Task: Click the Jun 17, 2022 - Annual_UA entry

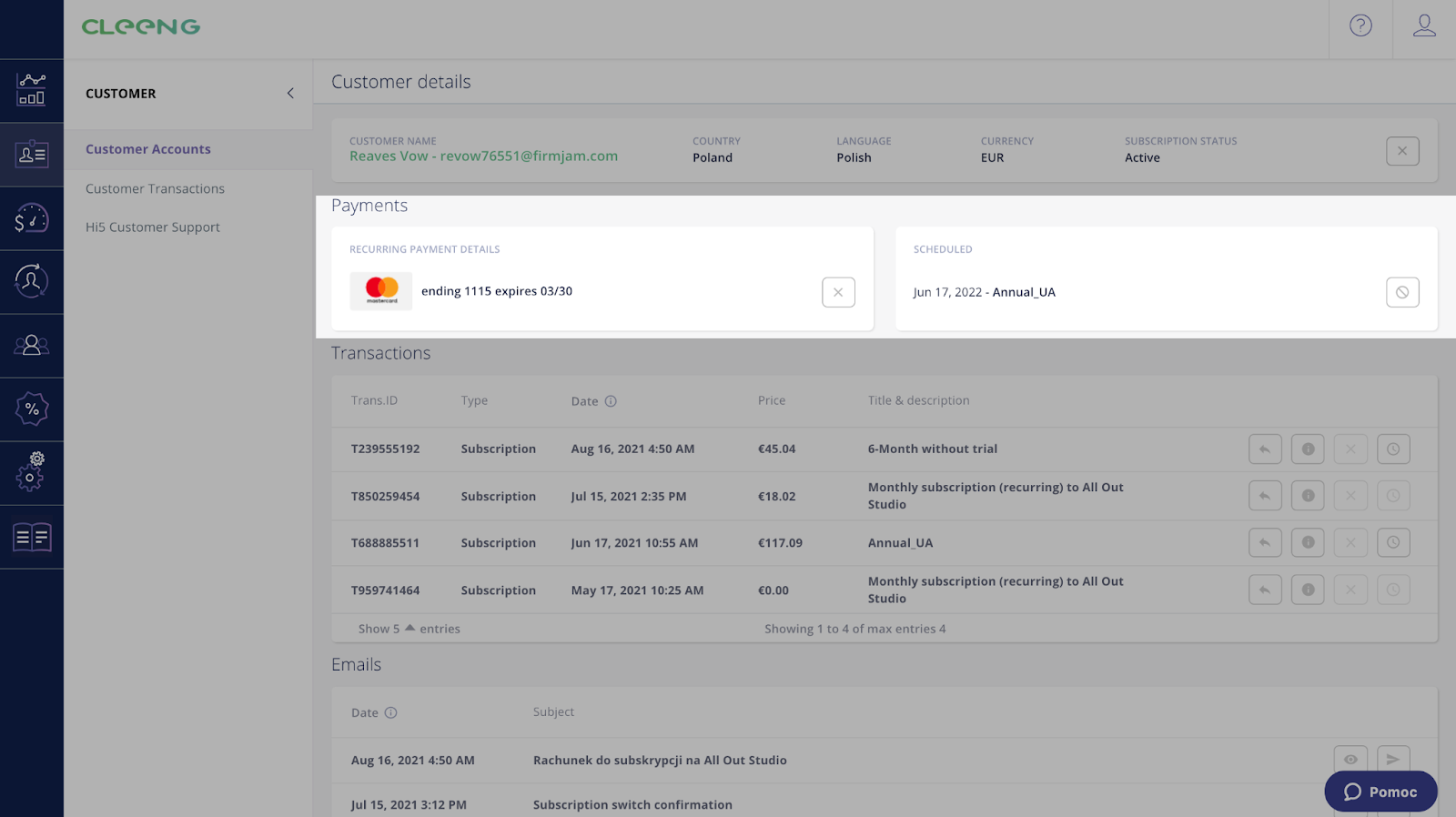Action: pos(985,292)
